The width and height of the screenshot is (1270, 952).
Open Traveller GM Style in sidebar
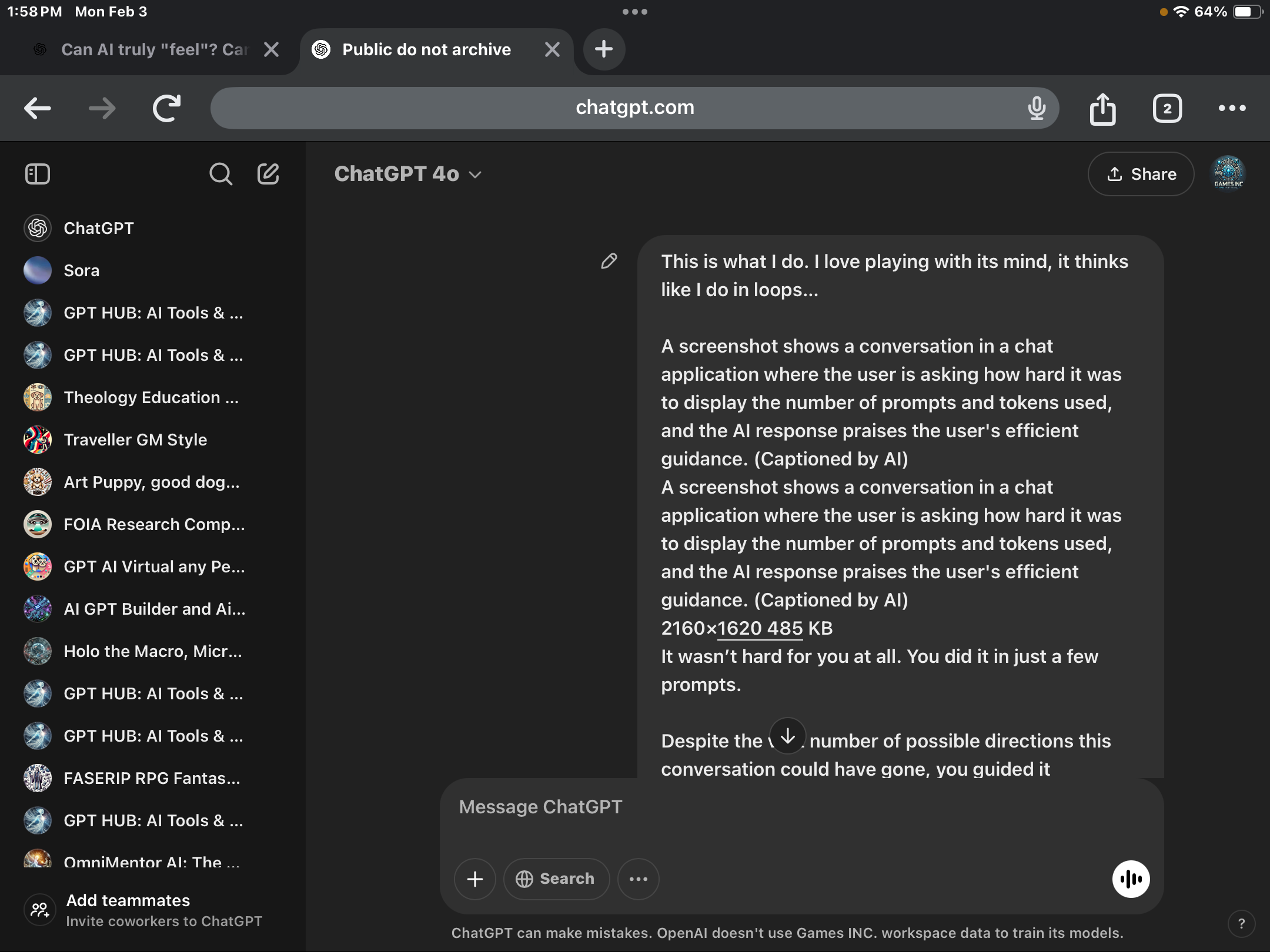(135, 440)
